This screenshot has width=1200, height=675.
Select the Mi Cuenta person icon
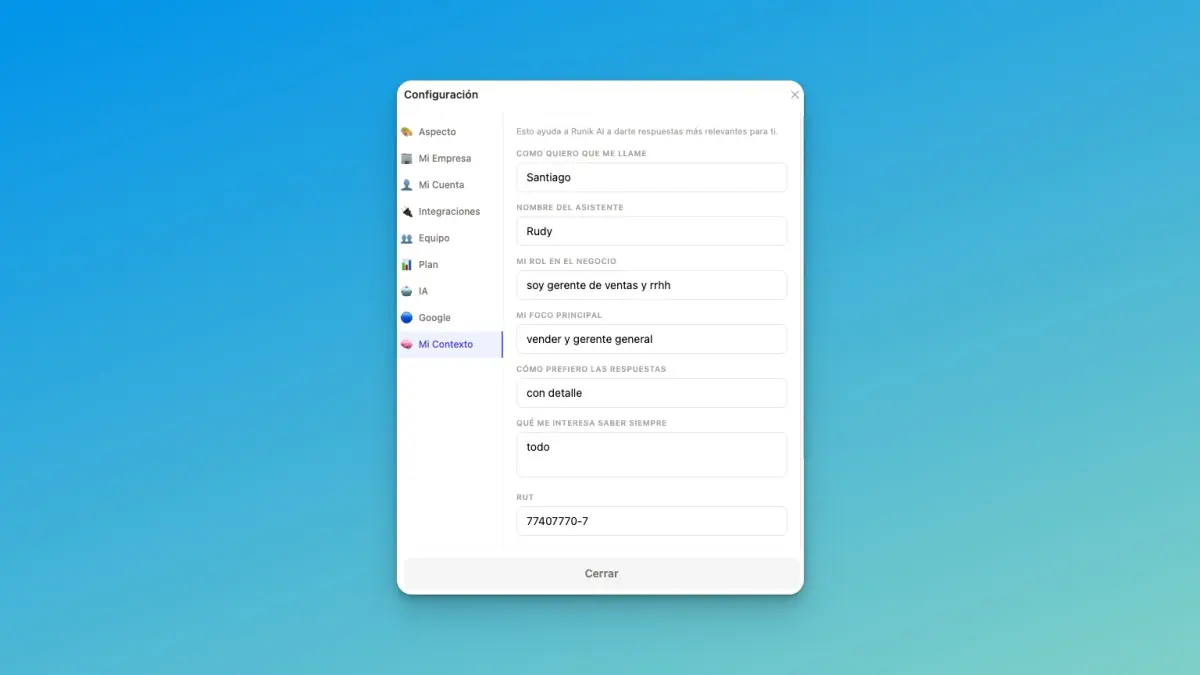(407, 185)
